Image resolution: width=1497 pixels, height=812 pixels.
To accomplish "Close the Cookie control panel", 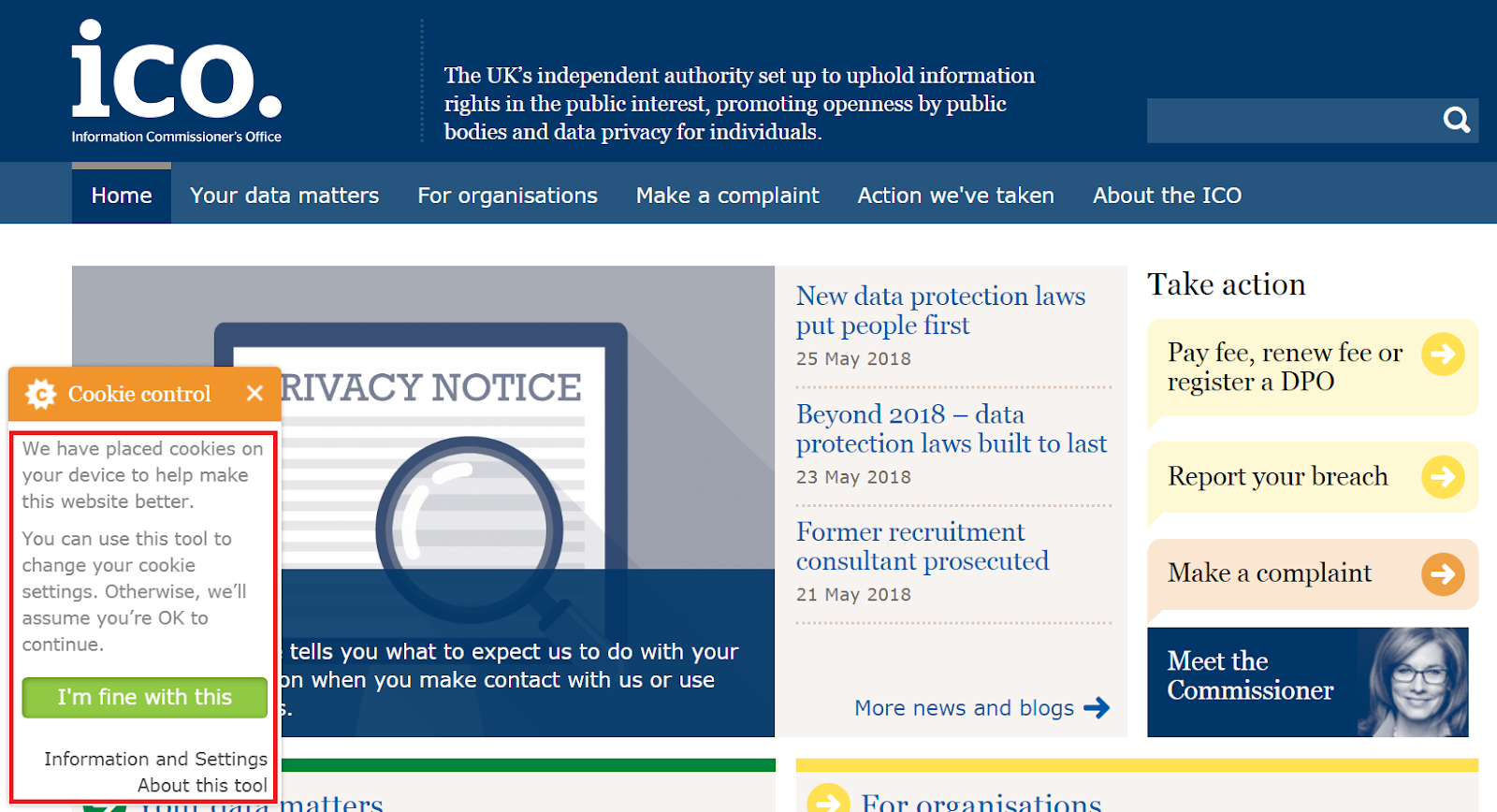I will (x=254, y=394).
